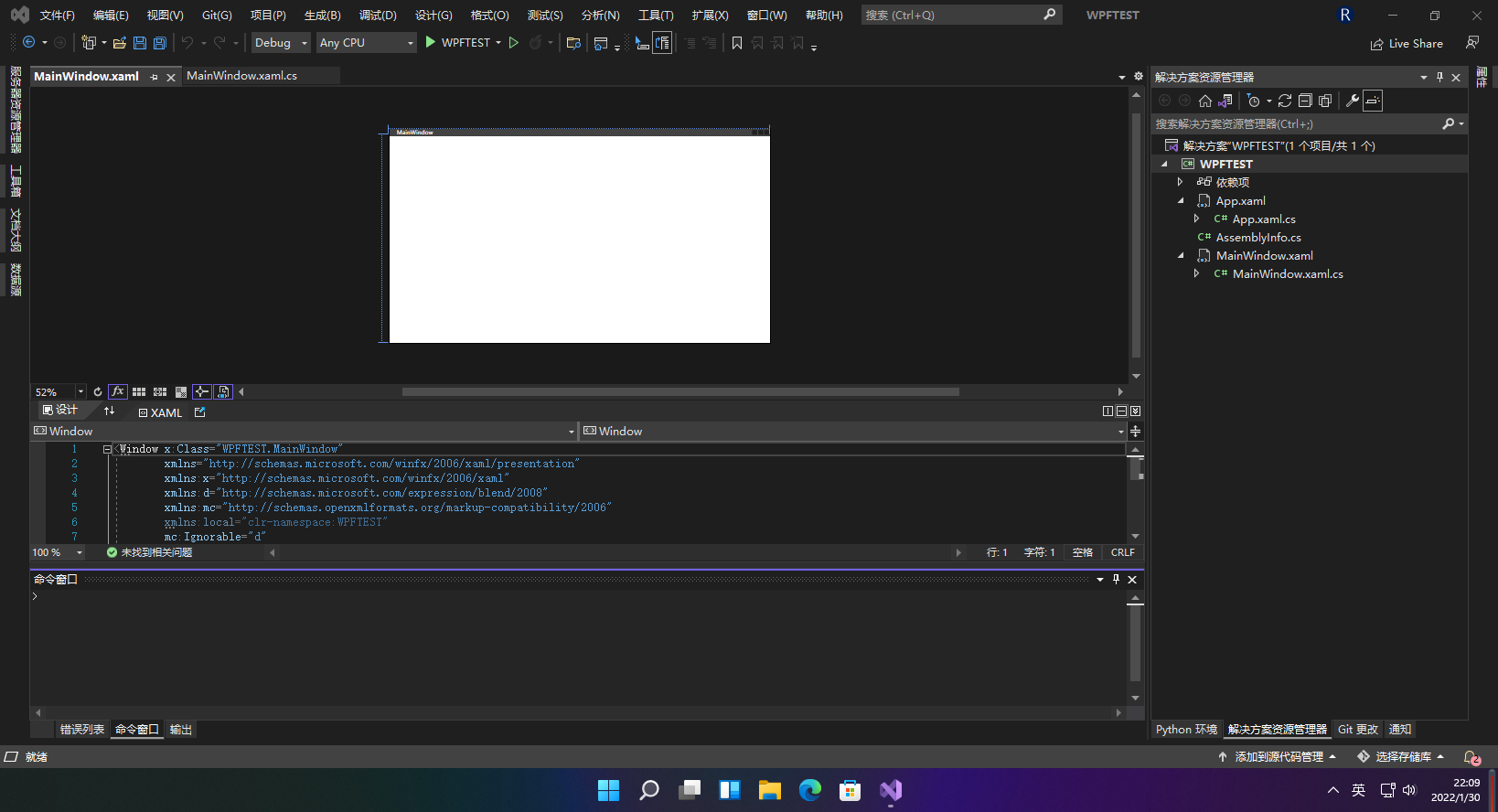Open startup project WPFTEST dropdown arrow
Image resolution: width=1498 pixels, height=812 pixels.
pyautogui.click(x=498, y=43)
